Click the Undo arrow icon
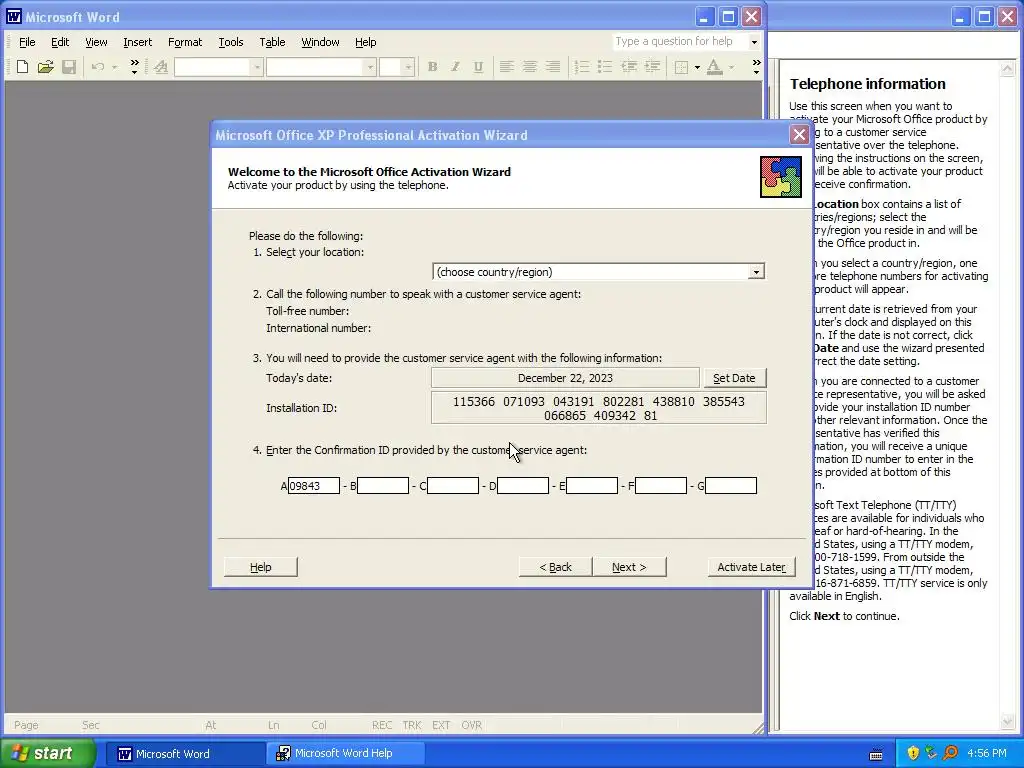The height and width of the screenshot is (768, 1024). [97, 67]
